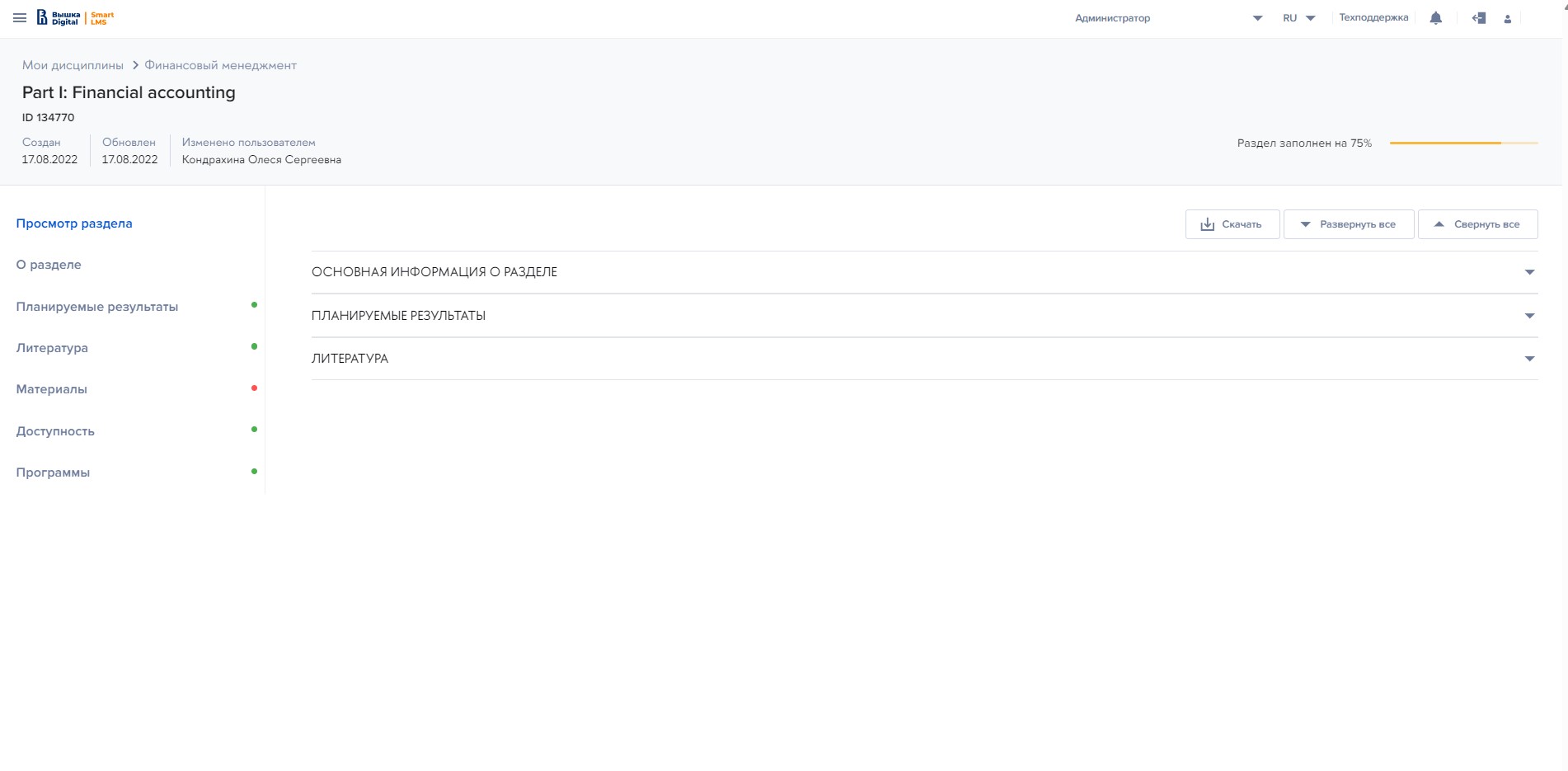Select the О разделе sidebar tab
The height and width of the screenshot is (771, 1568).
(49, 265)
